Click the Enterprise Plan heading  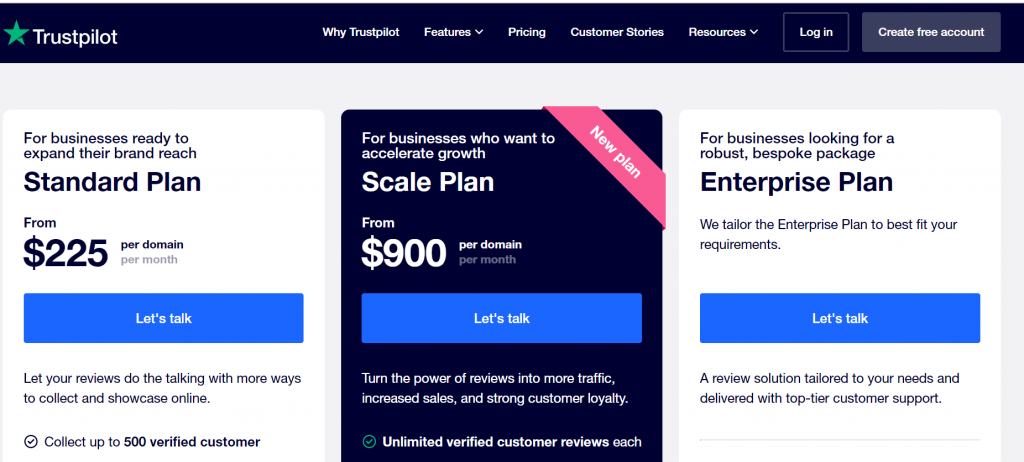[796, 182]
